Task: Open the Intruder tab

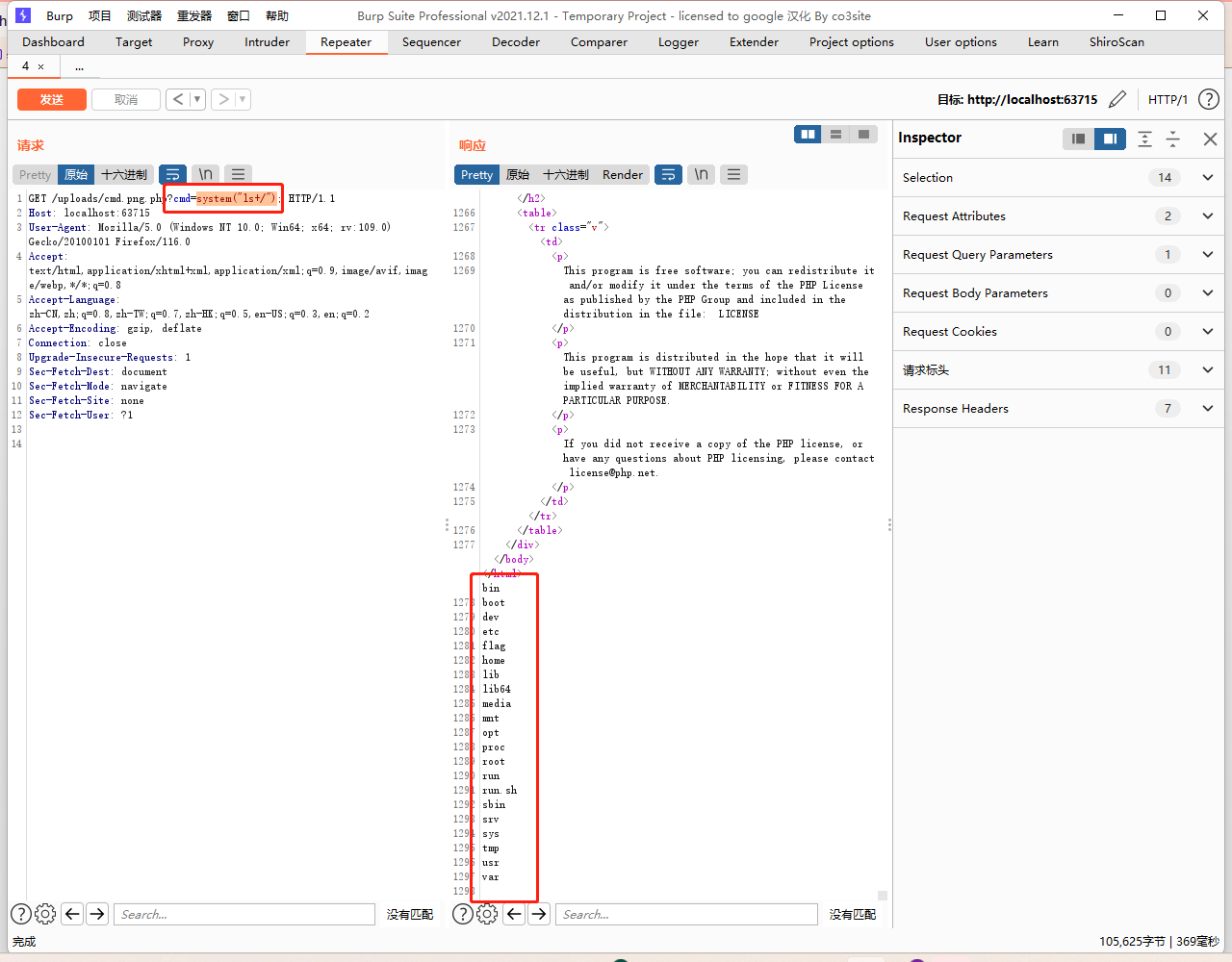Action: (267, 41)
